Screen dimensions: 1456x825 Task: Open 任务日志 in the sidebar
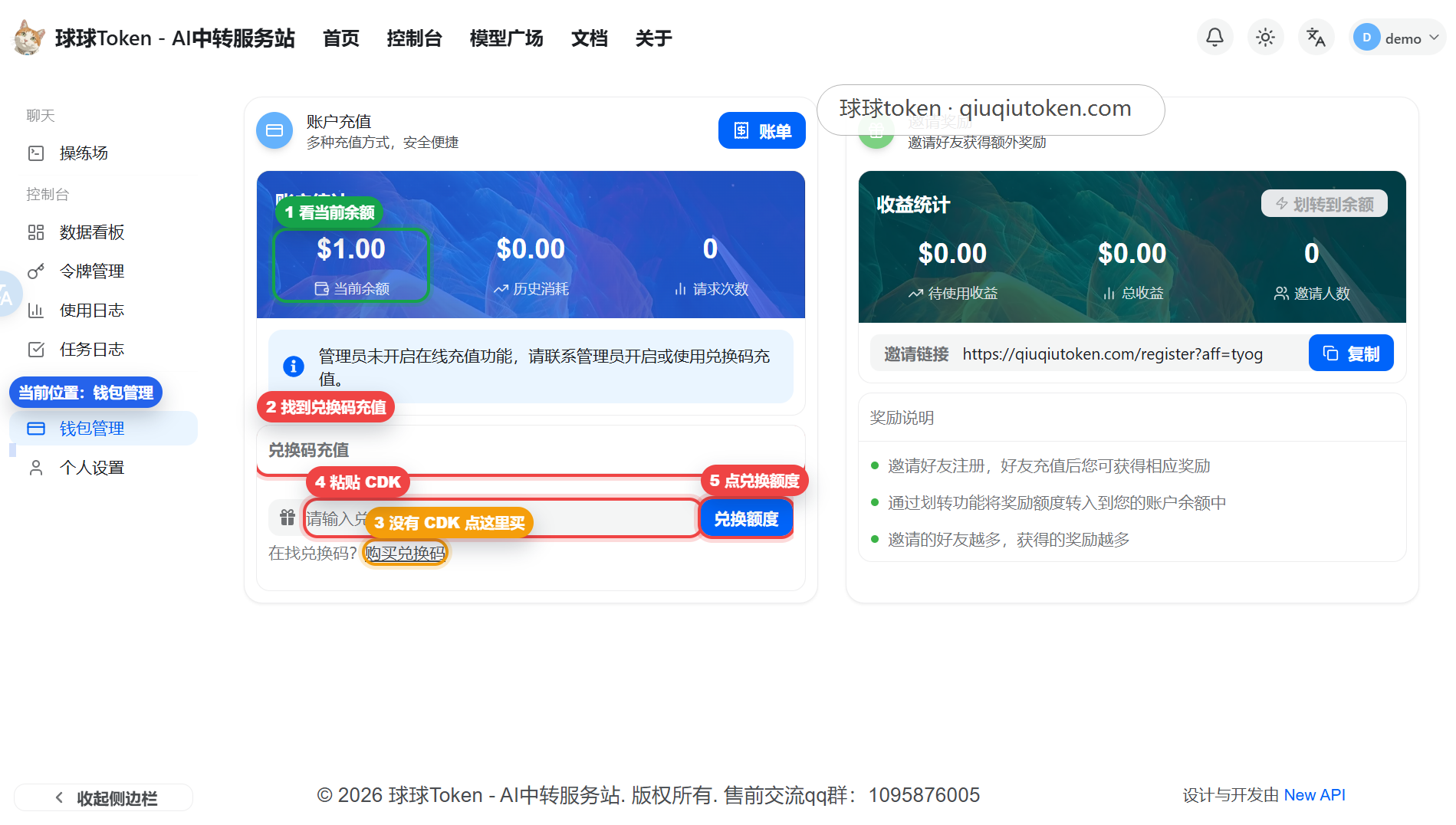click(x=104, y=350)
